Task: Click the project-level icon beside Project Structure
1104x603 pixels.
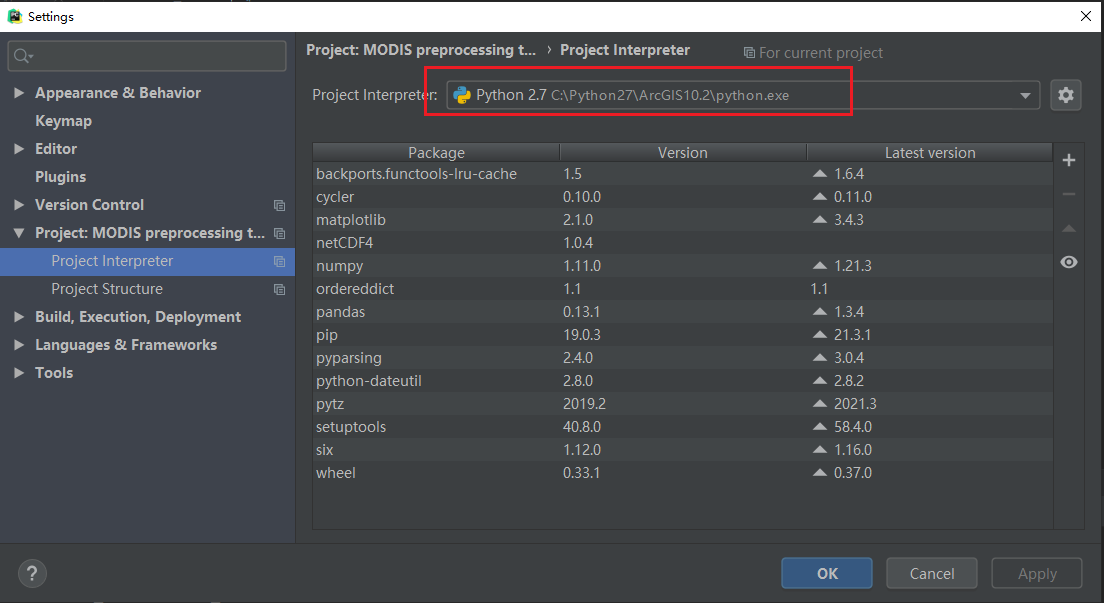Action: (x=280, y=289)
